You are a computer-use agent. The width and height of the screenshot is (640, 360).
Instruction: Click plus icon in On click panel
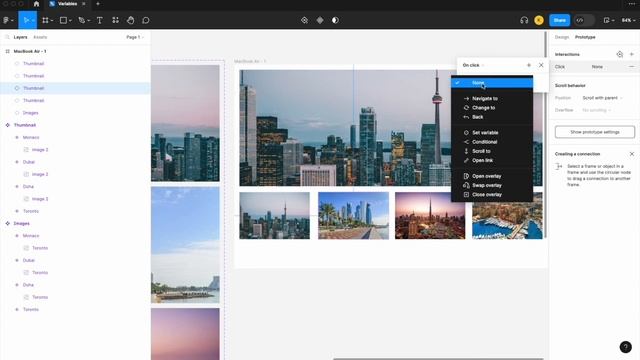click(x=529, y=65)
